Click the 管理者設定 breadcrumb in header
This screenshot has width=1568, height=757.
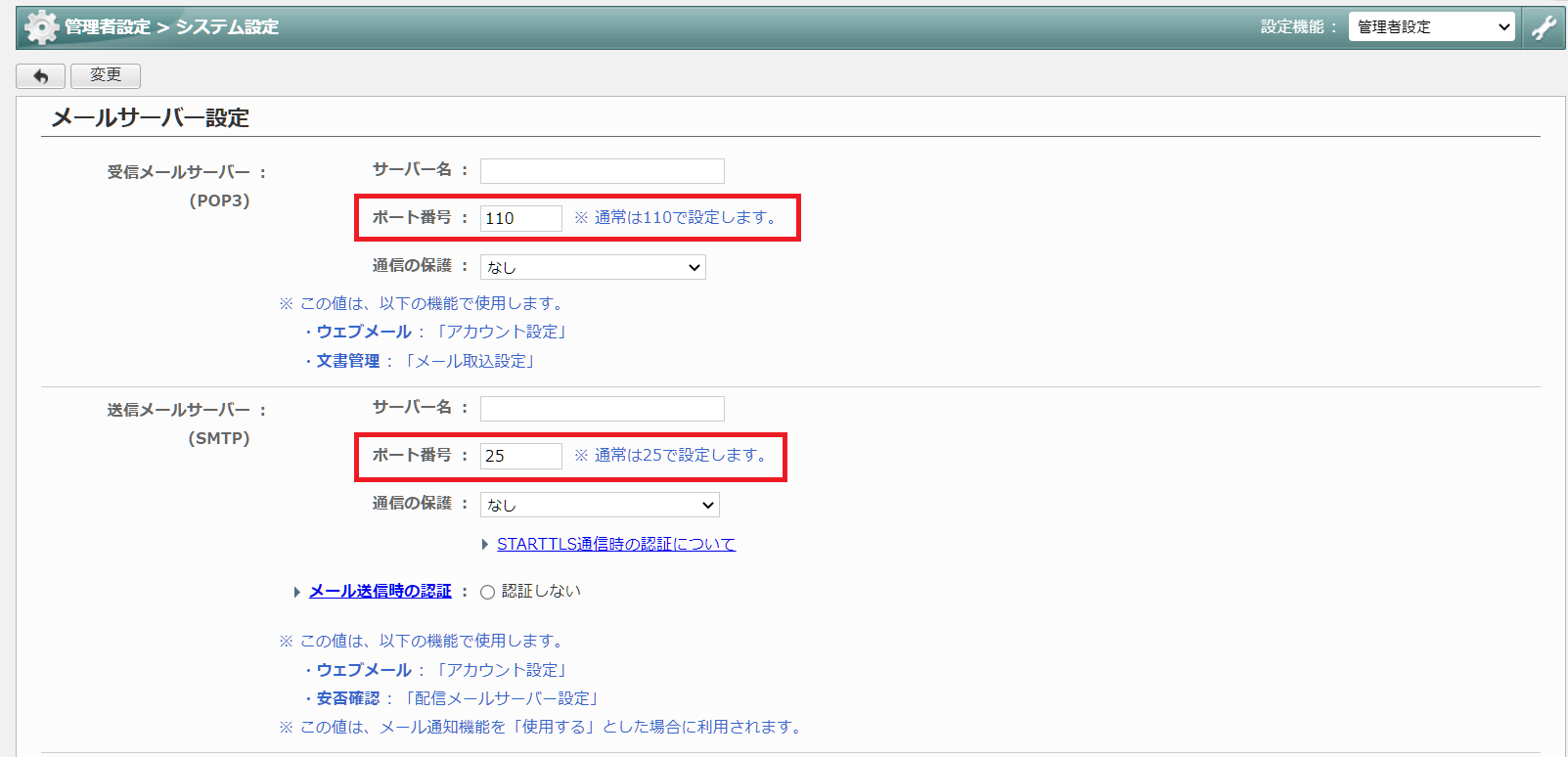[x=108, y=27]
